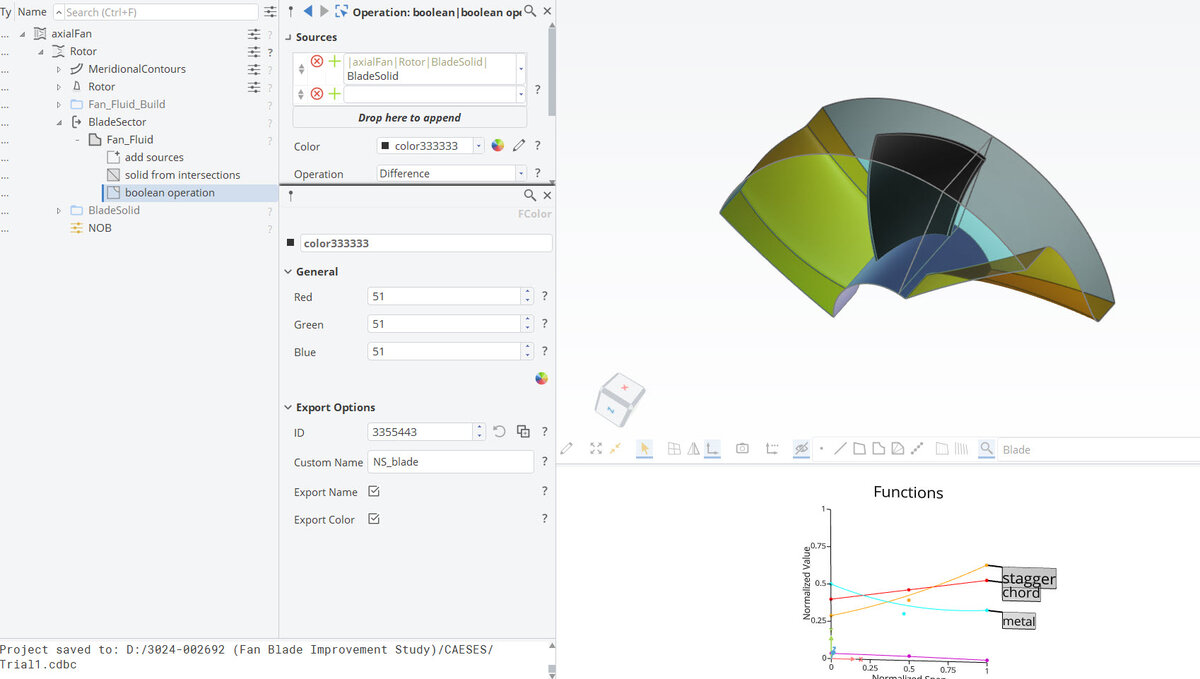This screenshot has width=1200, height=679.
Task: Go forward with grey right arrow
Action: 323,11
